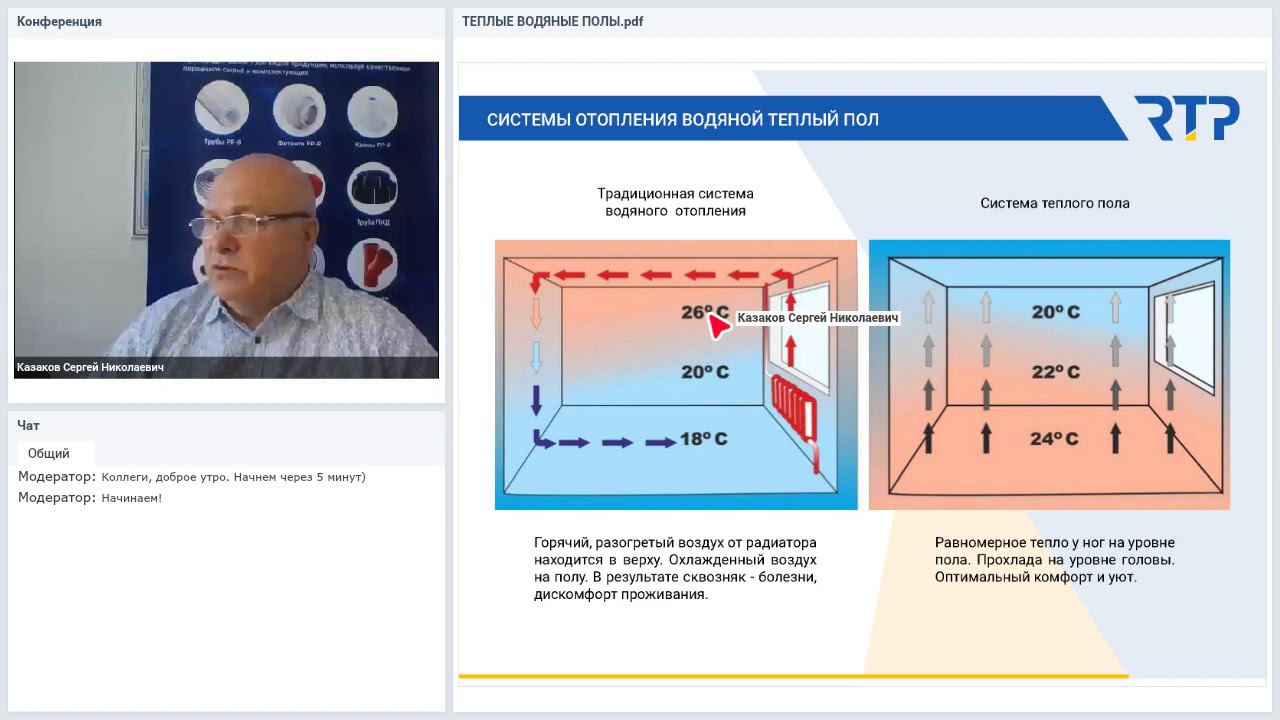The image size is (1280, 720).
Task: Click heading 'Традиционная система водяного отопления'
Action: point(675,202)
